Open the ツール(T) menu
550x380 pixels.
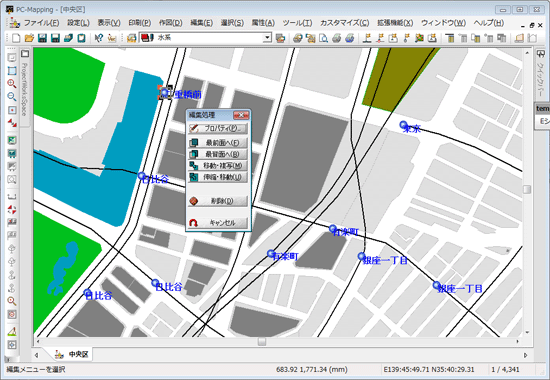point(297,23)
